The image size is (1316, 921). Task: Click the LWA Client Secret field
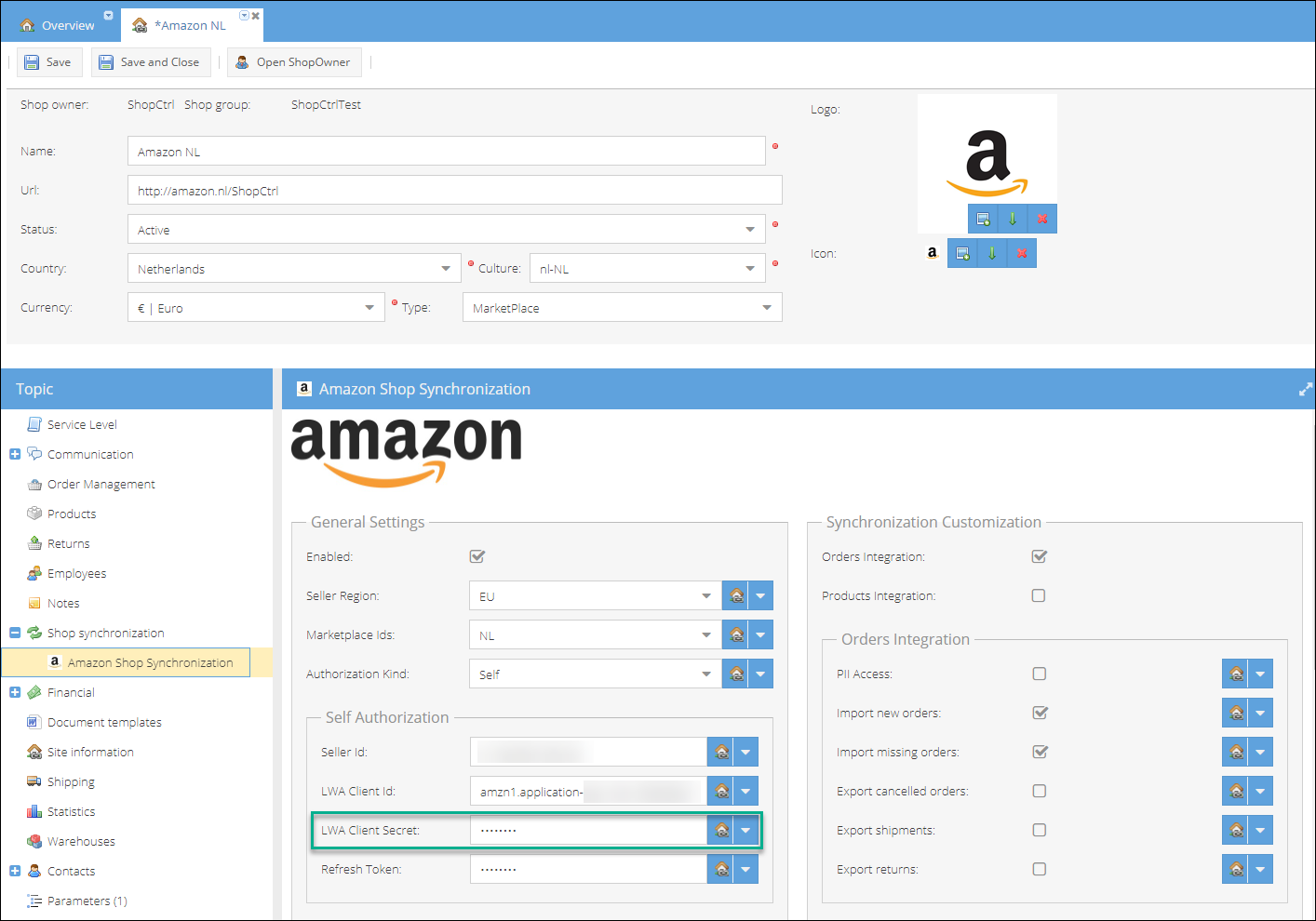588,830
